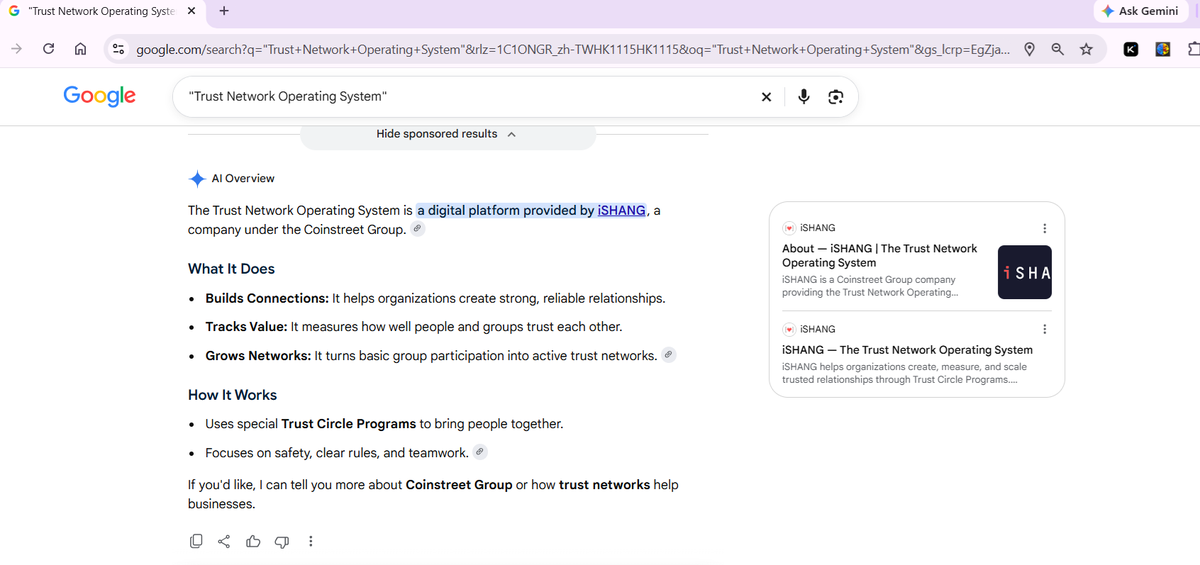Open source link icon after teamwork bullet

(481, 452)
